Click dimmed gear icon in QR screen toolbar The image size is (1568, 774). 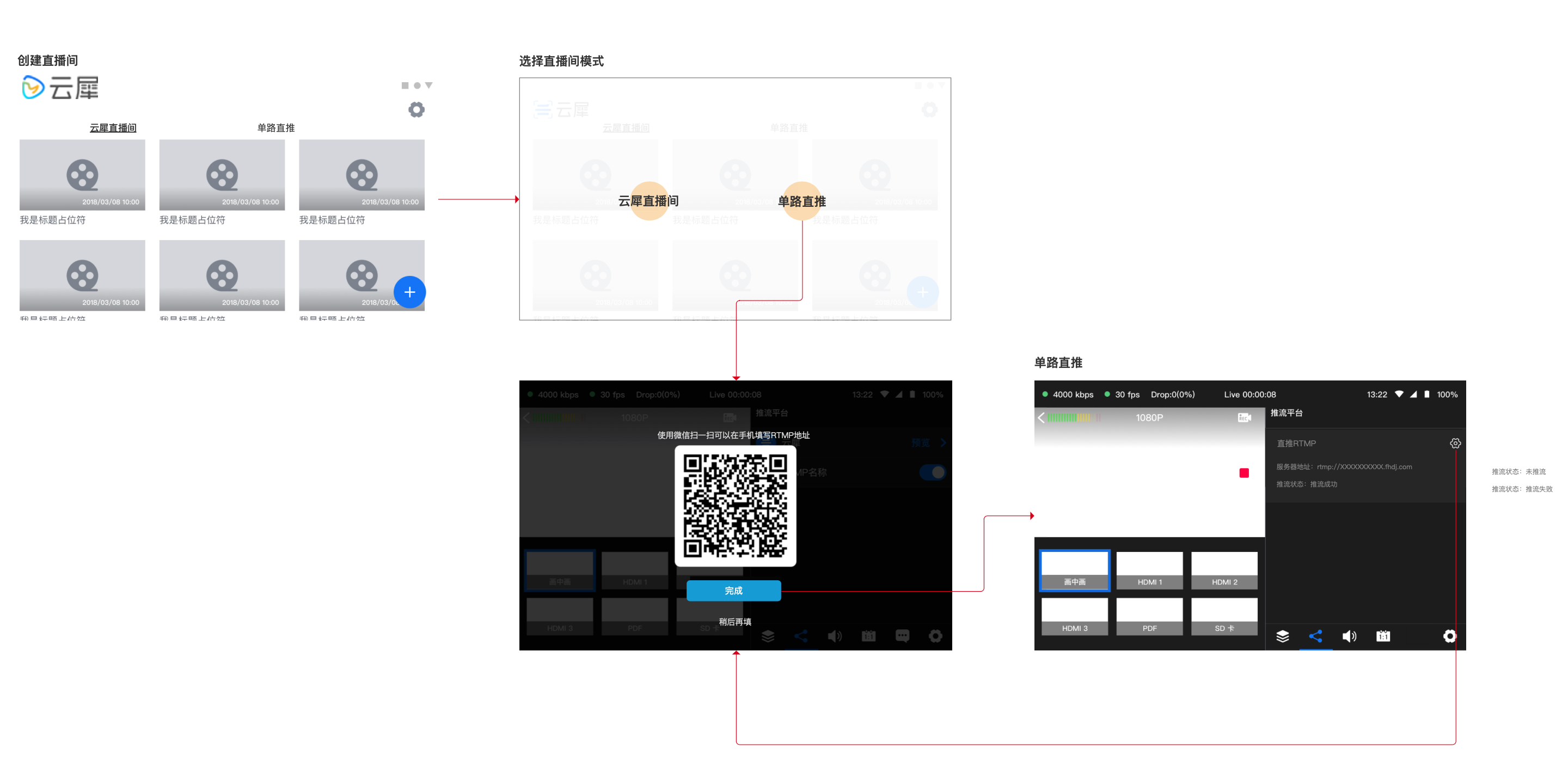click(935, 636)
